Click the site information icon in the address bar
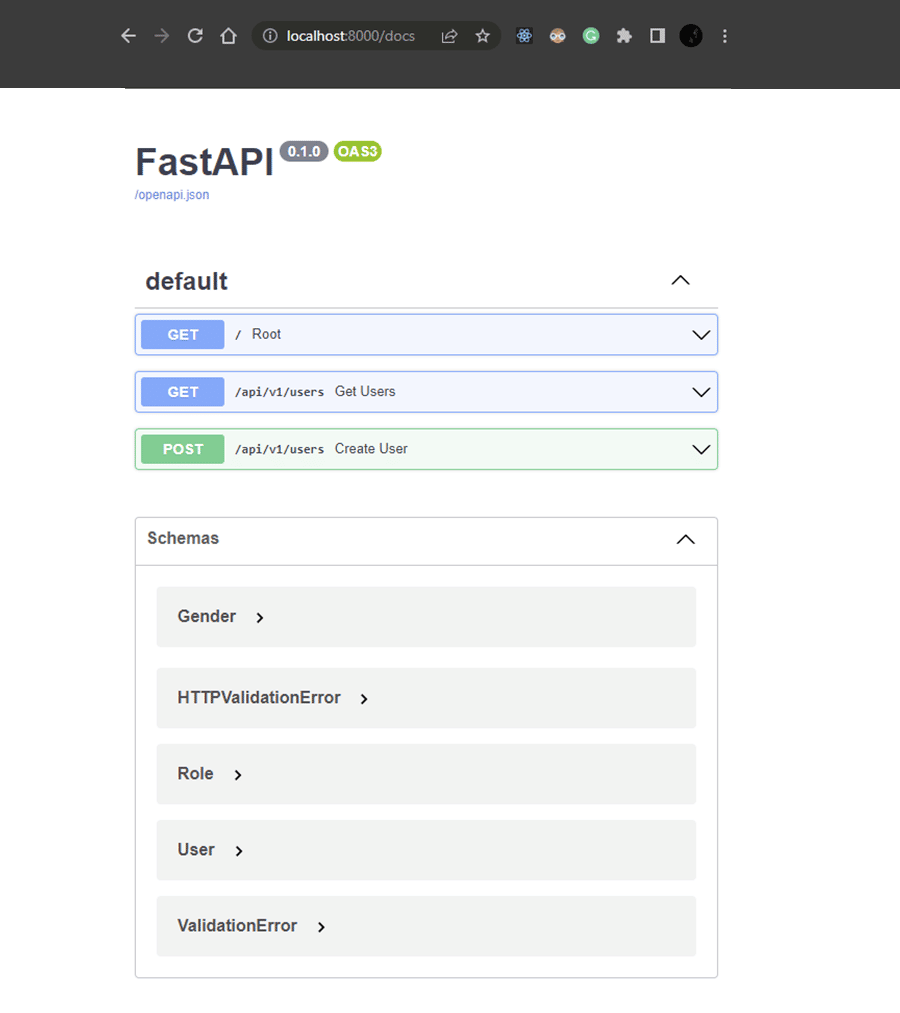 (x=269, y=35)
